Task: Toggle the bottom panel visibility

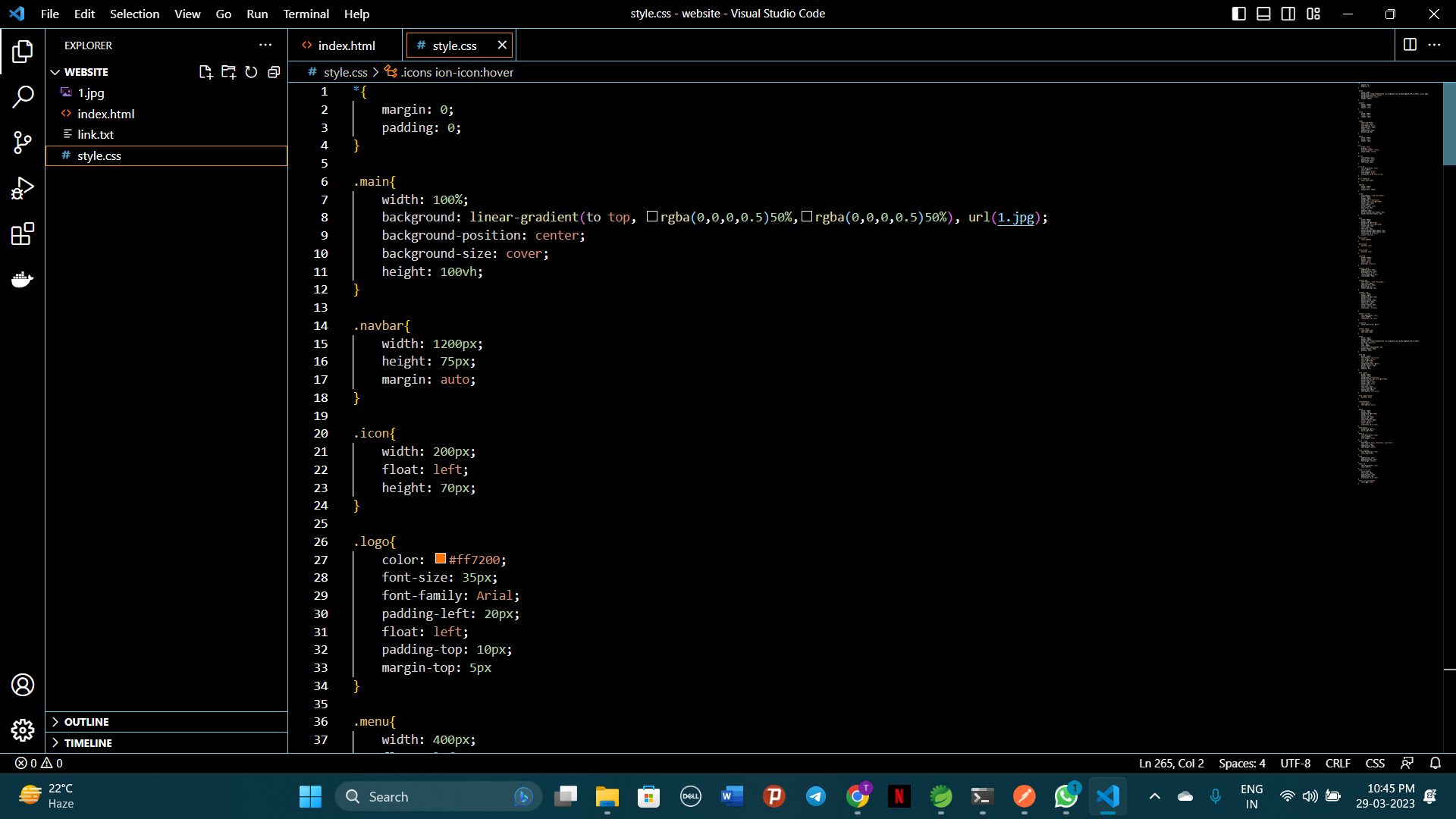Action: coord(1263,13)
